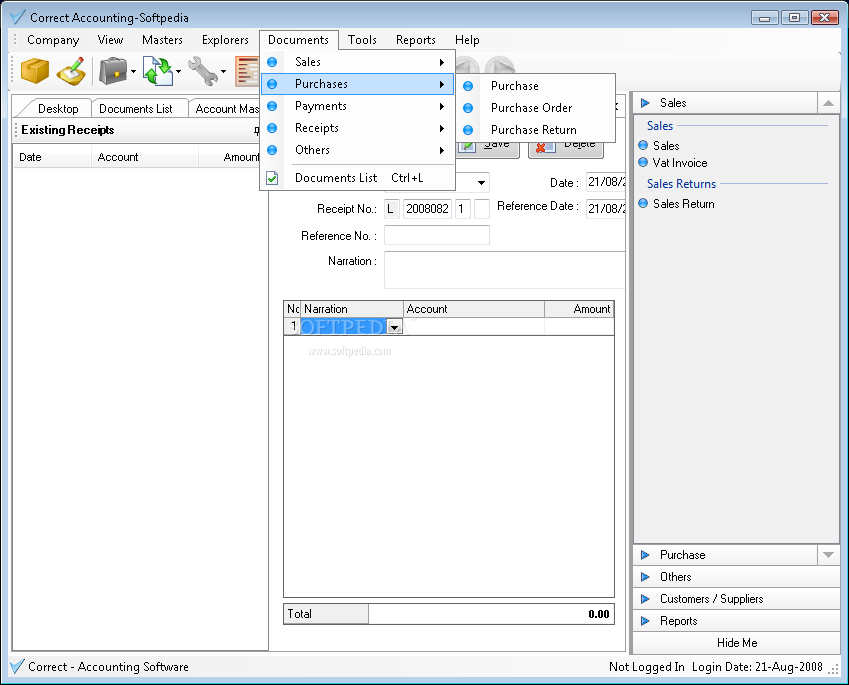Open dropdown arrow beside wrench icon
This screenshot has width=849, height=685.
[223, 71]
